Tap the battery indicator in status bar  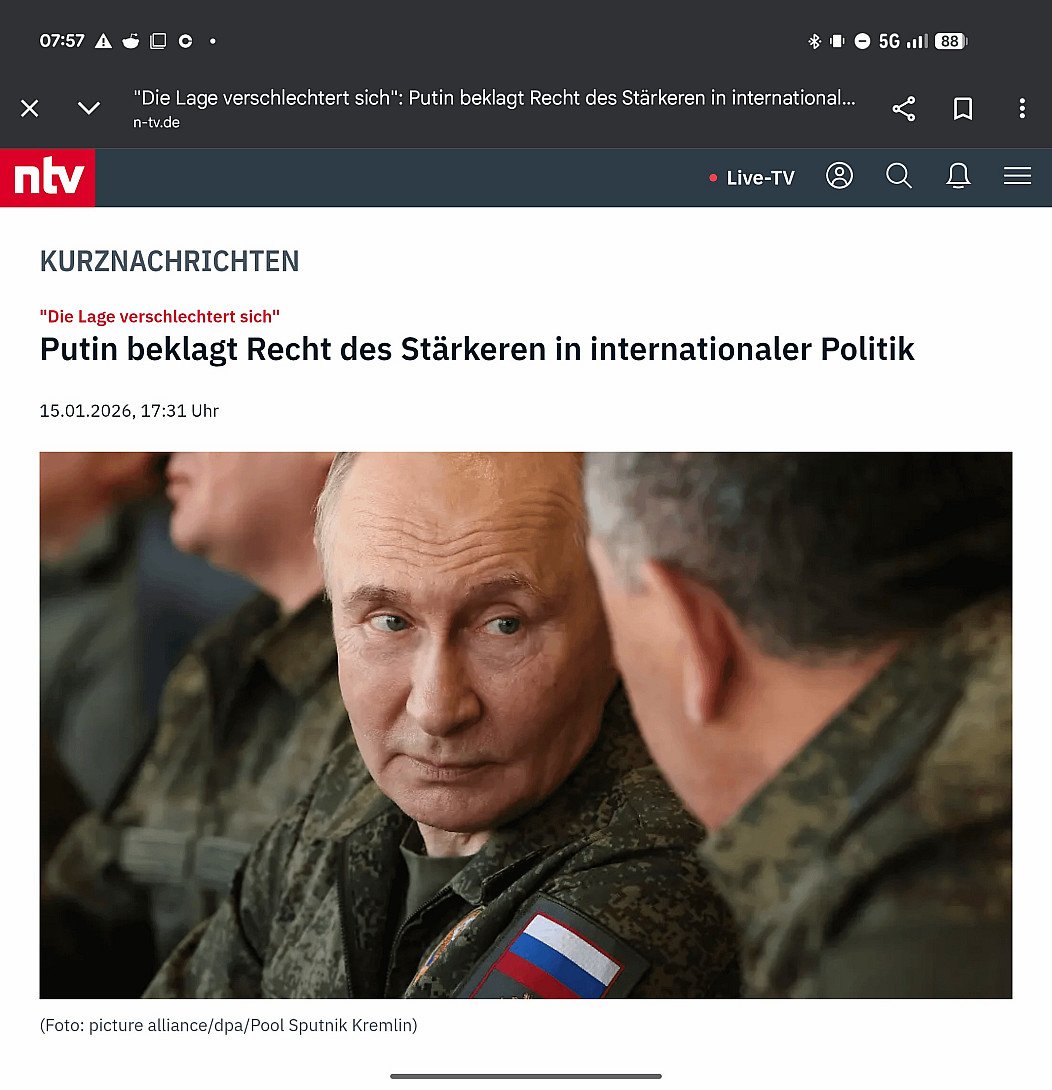(950, 41)
